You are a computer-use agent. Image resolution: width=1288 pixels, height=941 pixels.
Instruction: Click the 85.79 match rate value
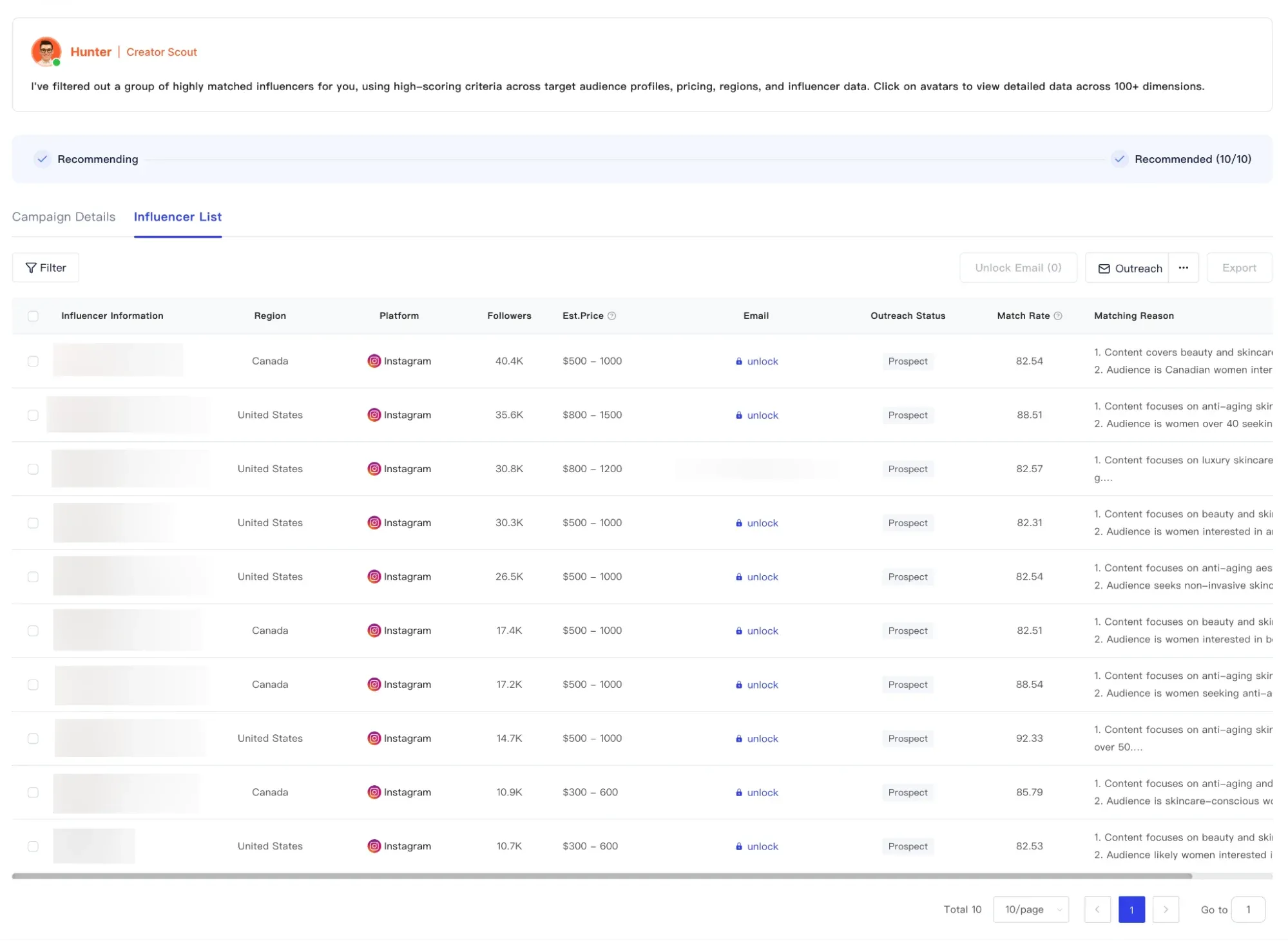pos(1029,792)
